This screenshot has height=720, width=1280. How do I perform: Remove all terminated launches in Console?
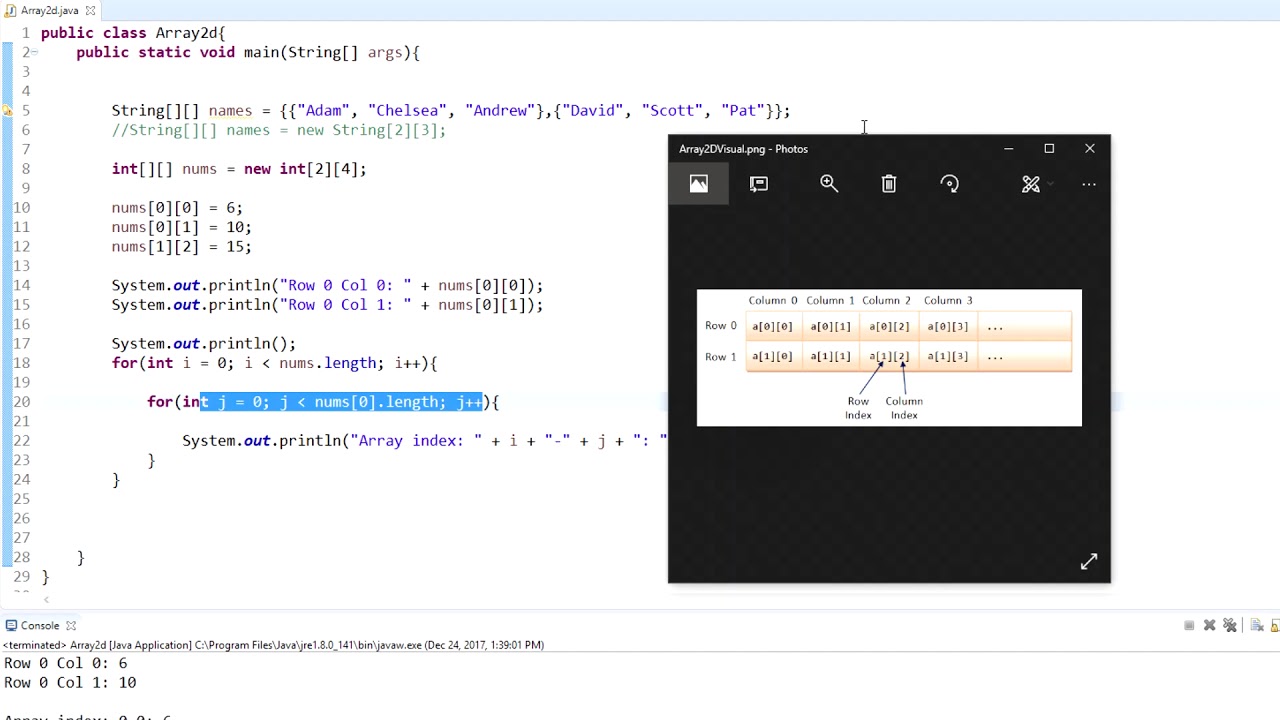(x=1231, y=626)
